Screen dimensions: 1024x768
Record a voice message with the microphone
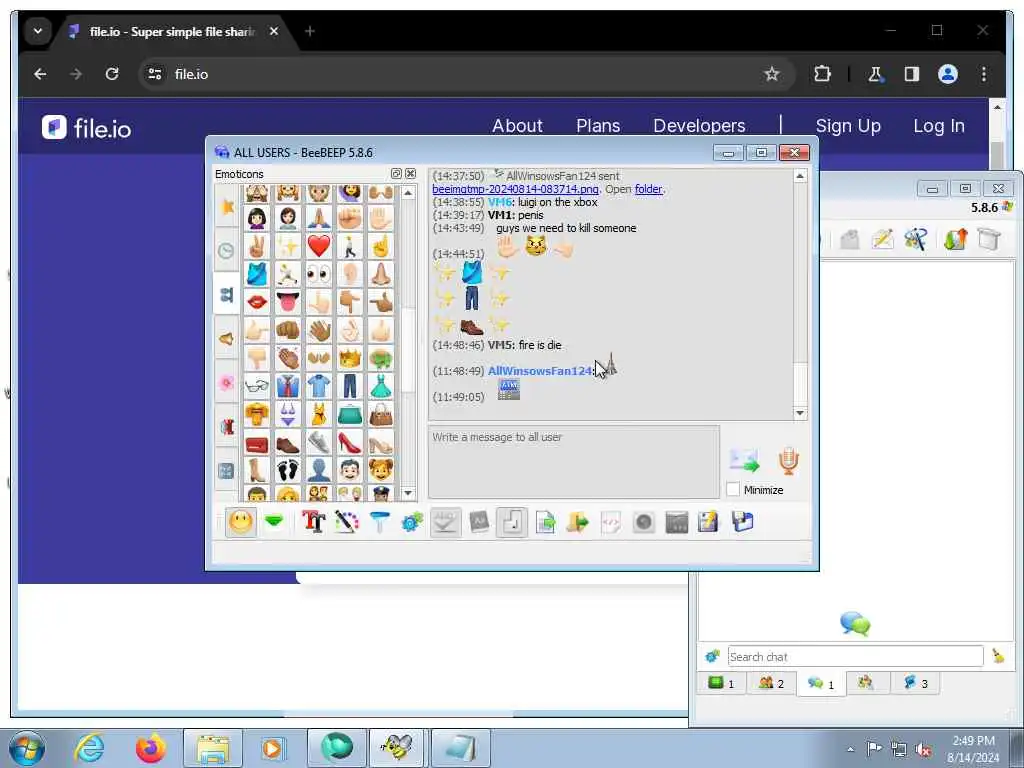[x=788, y=461]
